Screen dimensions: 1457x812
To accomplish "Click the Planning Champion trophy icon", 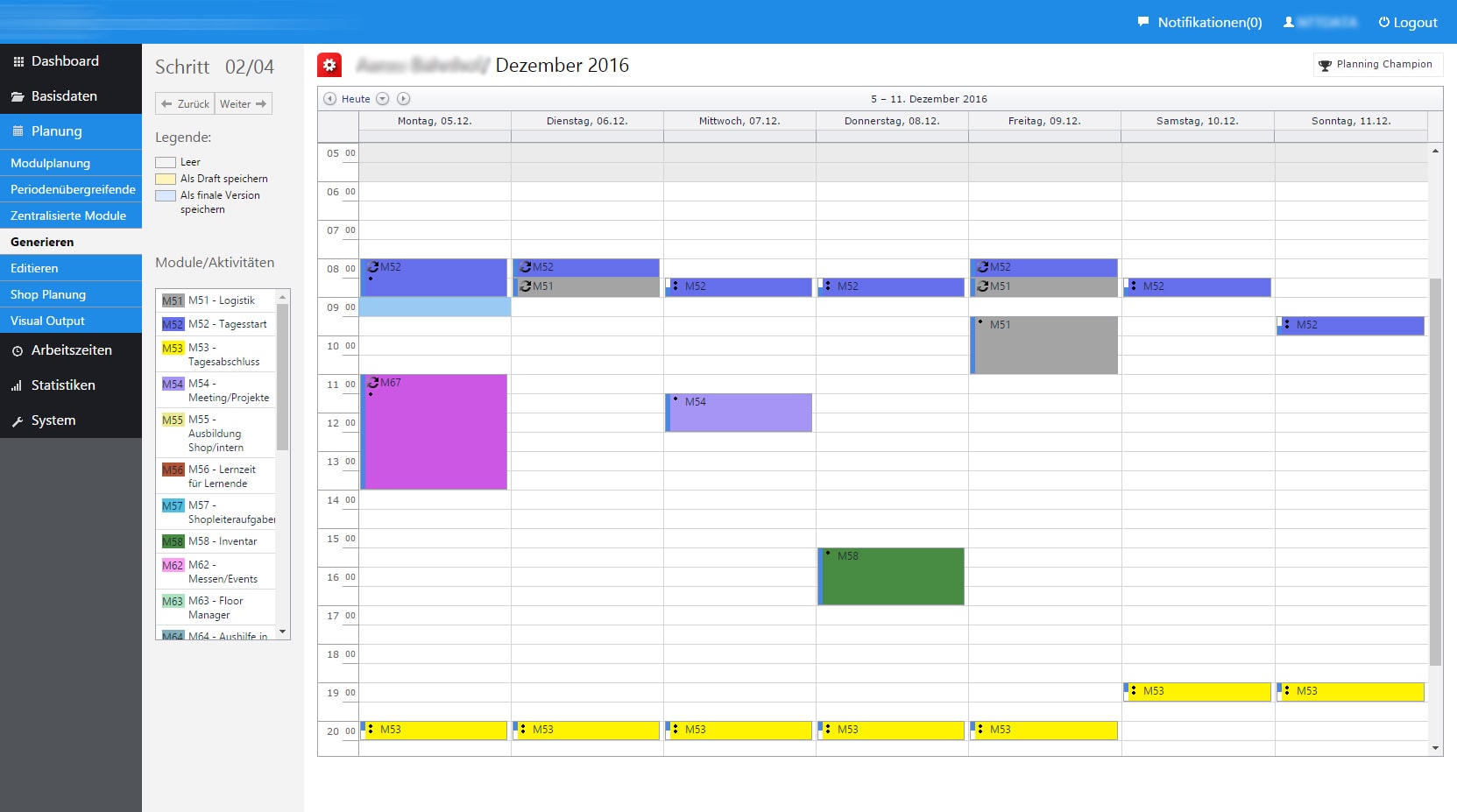I will click(1325, 65).
